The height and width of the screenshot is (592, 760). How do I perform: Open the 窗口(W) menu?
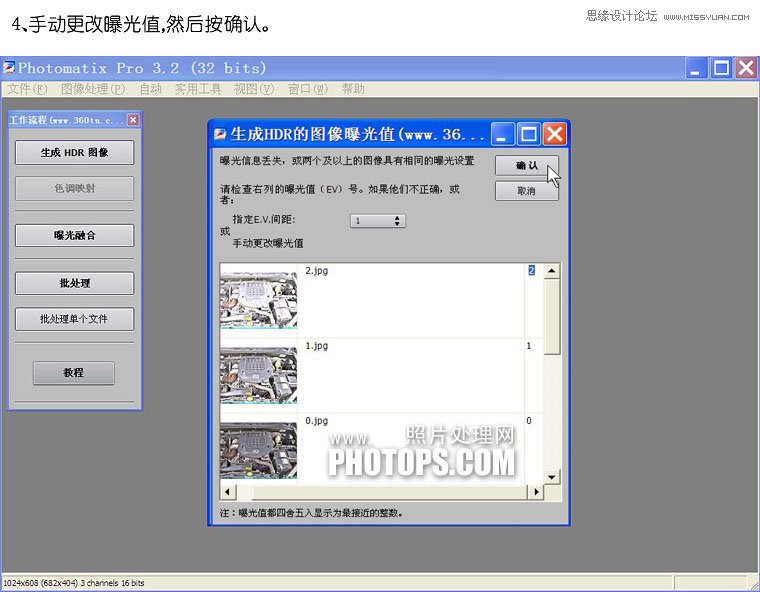[x=308, y=89]
